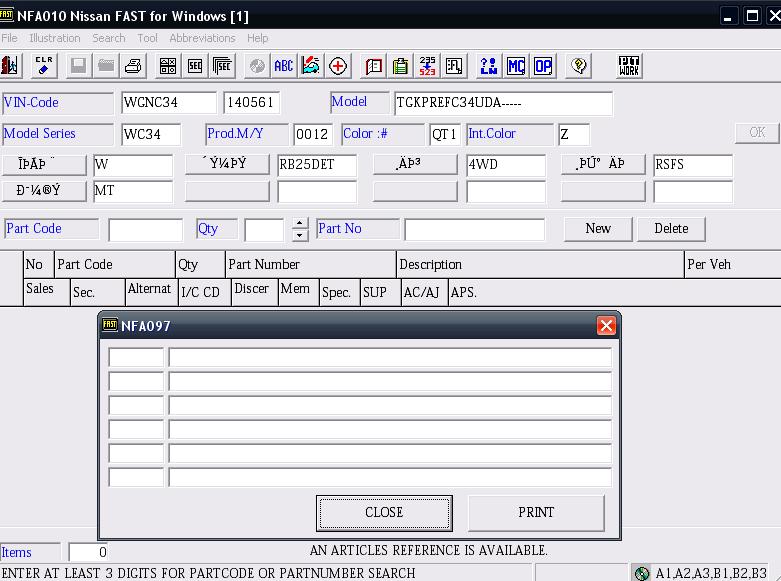Click the exit door toolbar icon
Viewport: 781px width, 581px height.
point(9,66)
